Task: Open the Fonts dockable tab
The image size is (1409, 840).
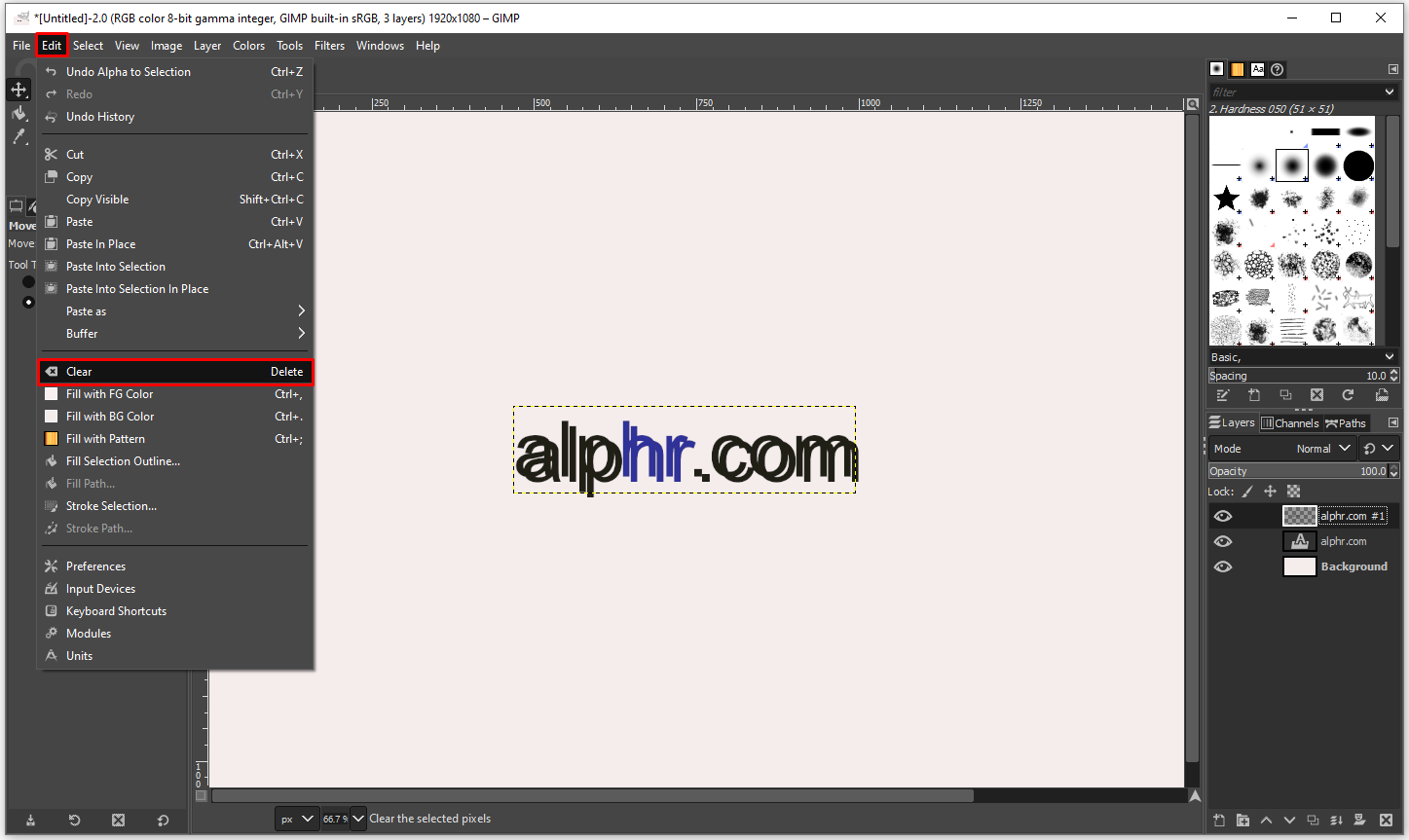Action: [1257, 69]
